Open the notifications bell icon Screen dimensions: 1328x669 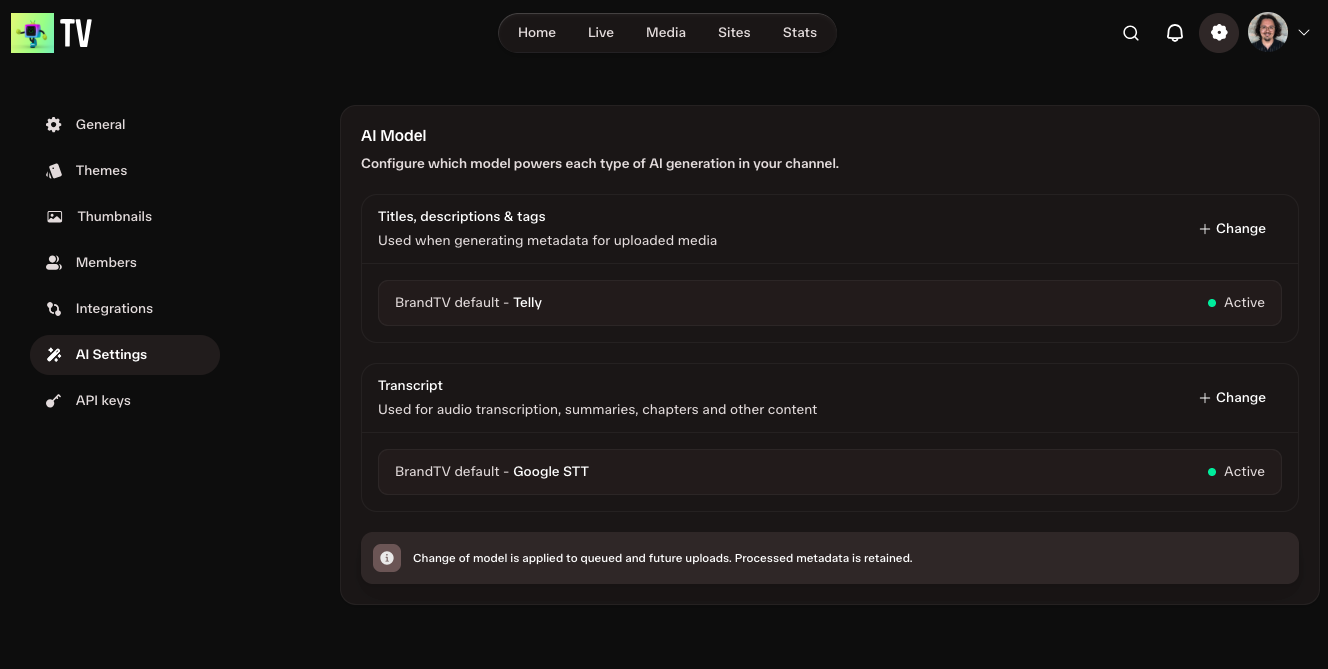(x=1175, y=33)
